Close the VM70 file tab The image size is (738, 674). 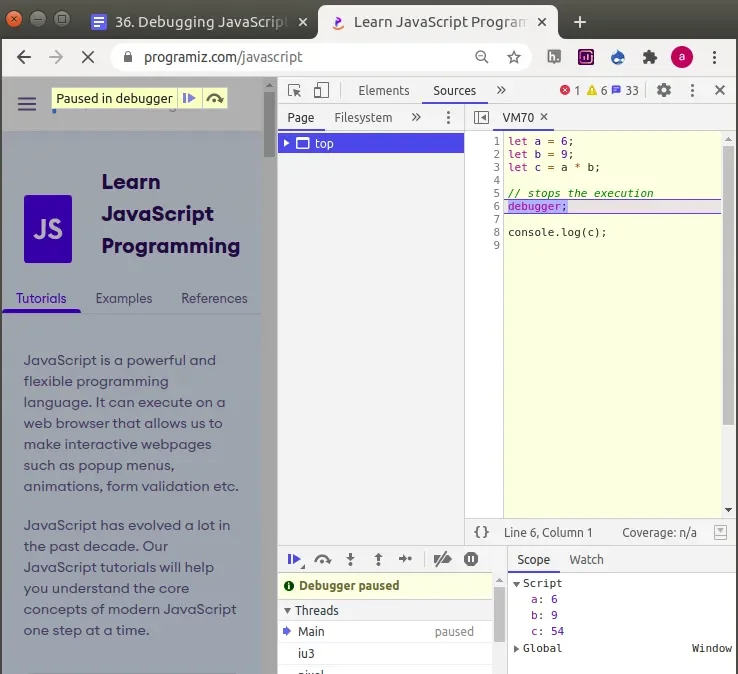[x=544, y=117]
